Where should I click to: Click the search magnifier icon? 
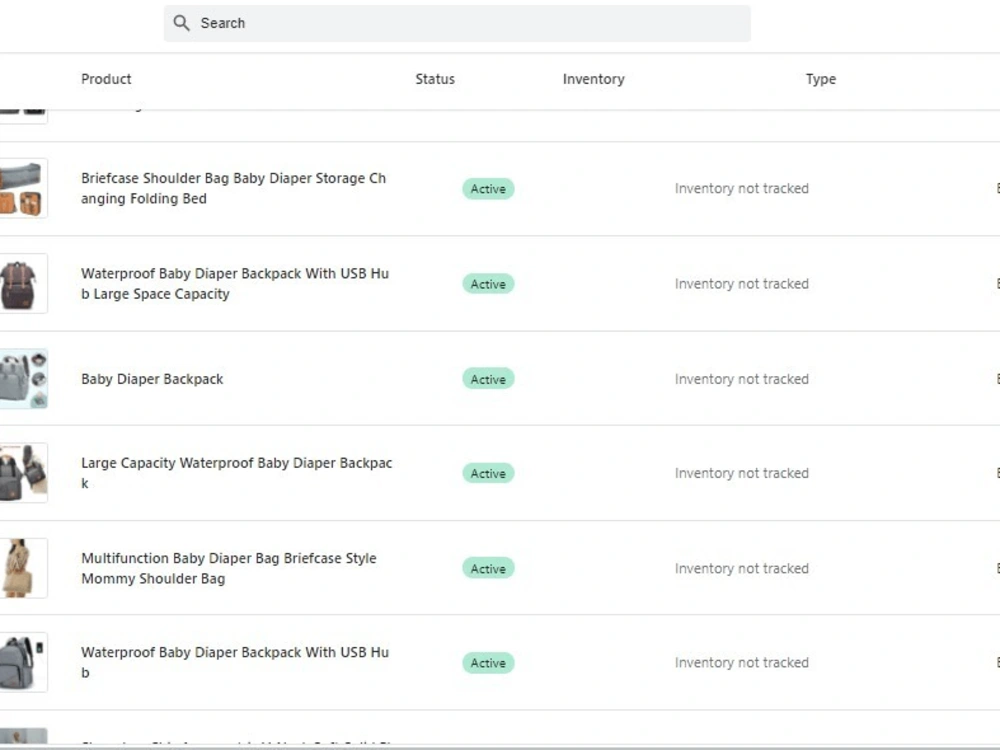pos(181,23)
